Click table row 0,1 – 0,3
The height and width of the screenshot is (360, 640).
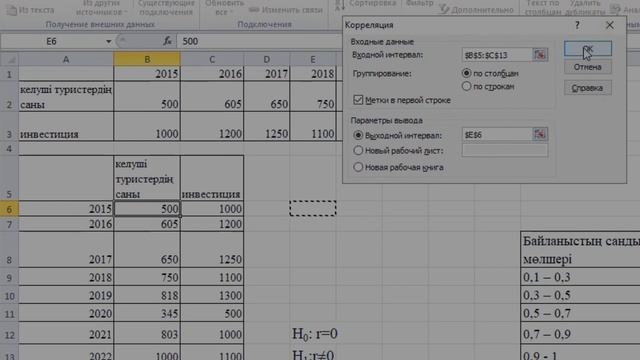coord(580,277)
